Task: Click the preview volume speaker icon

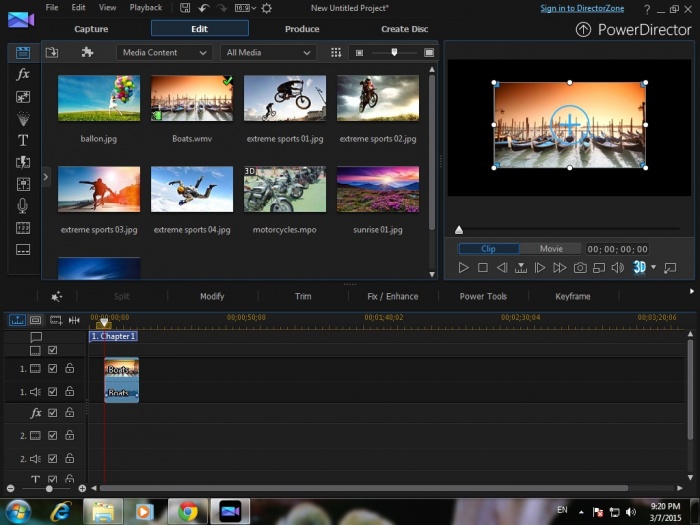Action: coord(617,268)
